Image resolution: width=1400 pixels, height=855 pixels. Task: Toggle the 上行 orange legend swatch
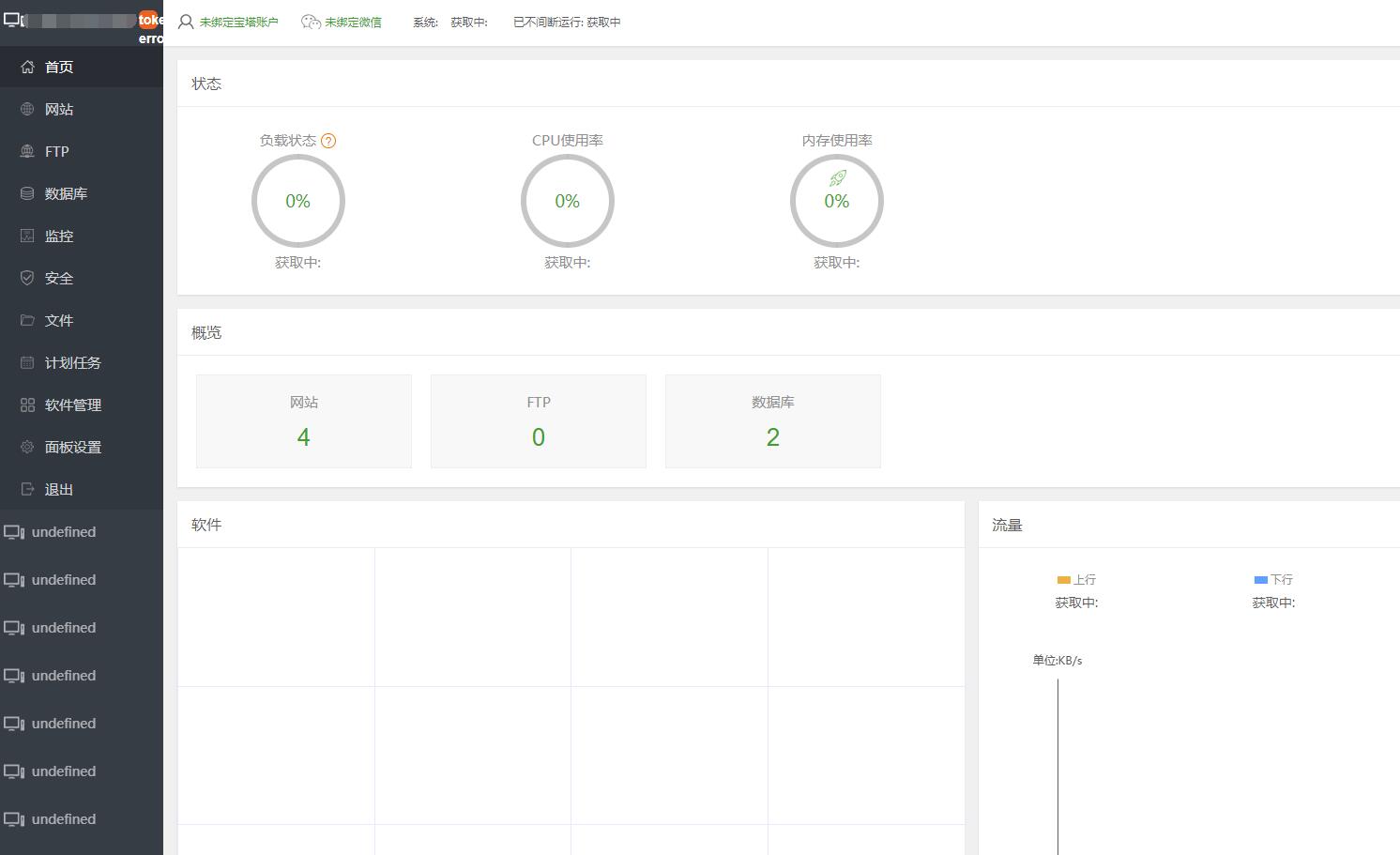point(1064,580)
